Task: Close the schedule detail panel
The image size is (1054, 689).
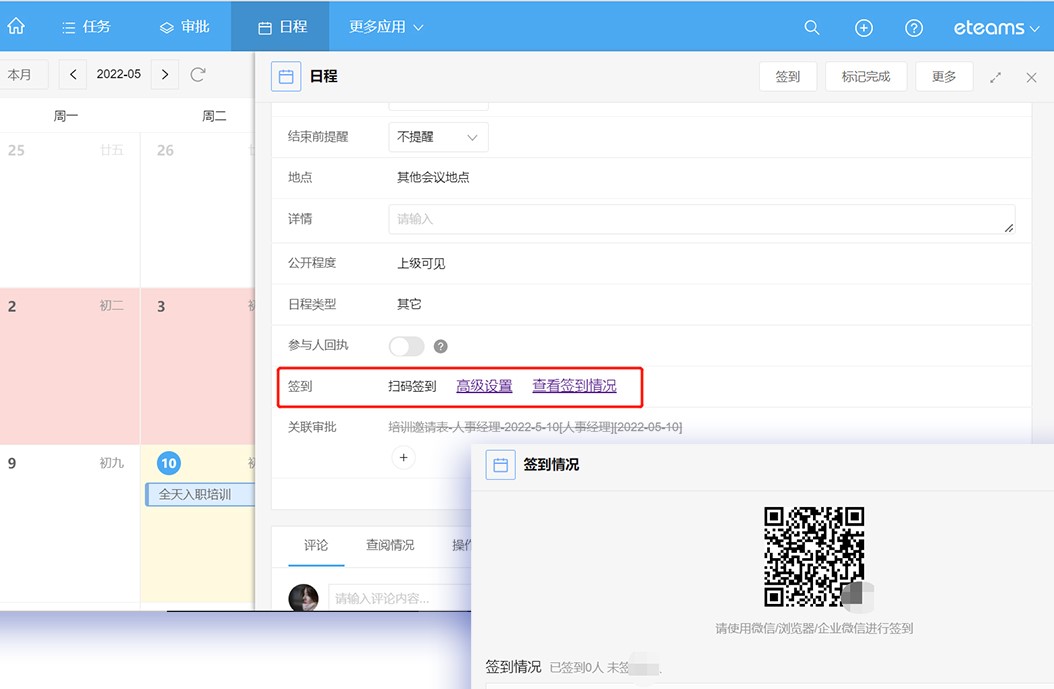Action: [x=1031, y=77]
